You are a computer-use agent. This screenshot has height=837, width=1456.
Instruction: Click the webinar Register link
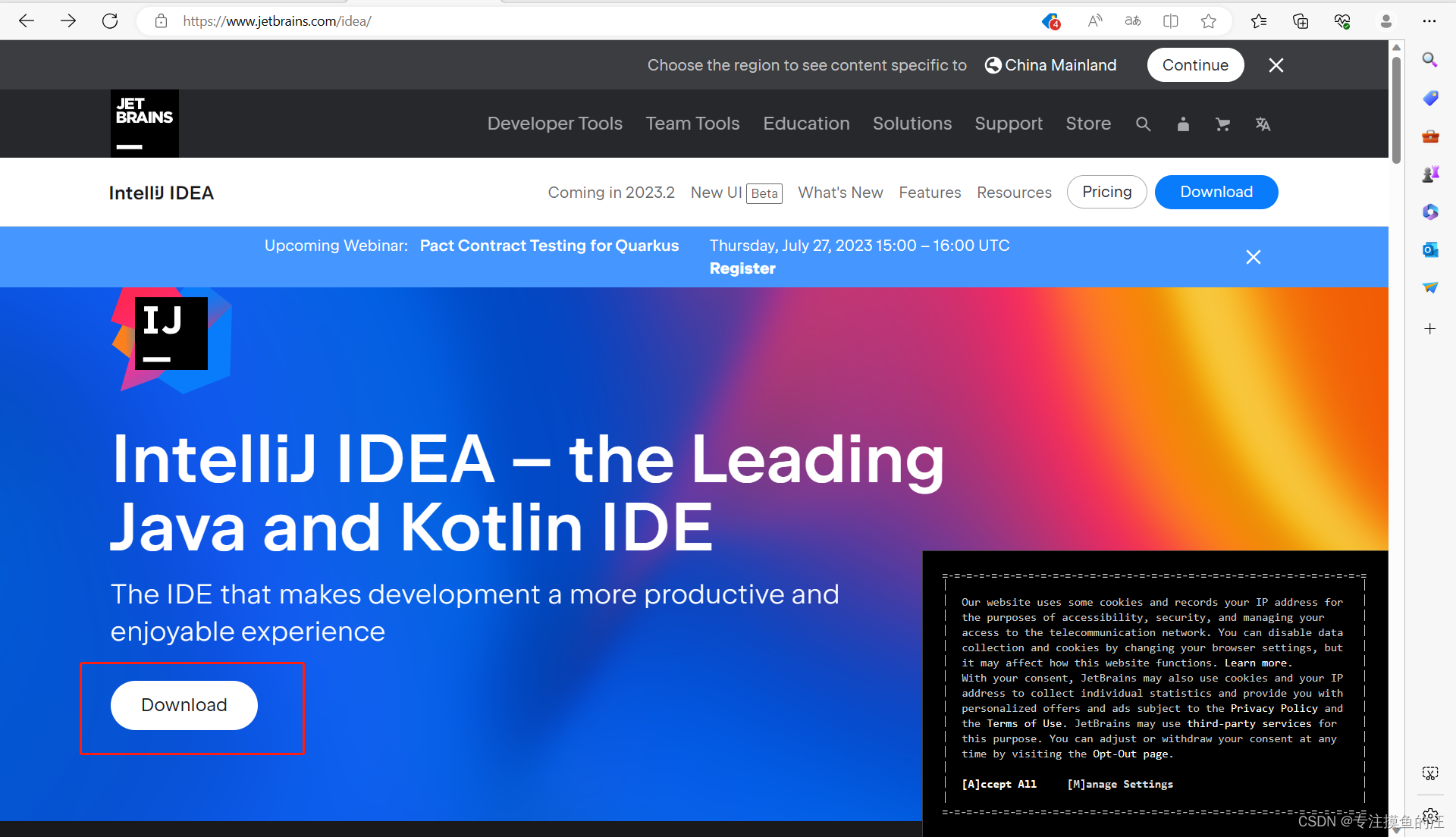pyautogui.click(x=742, y=268)
